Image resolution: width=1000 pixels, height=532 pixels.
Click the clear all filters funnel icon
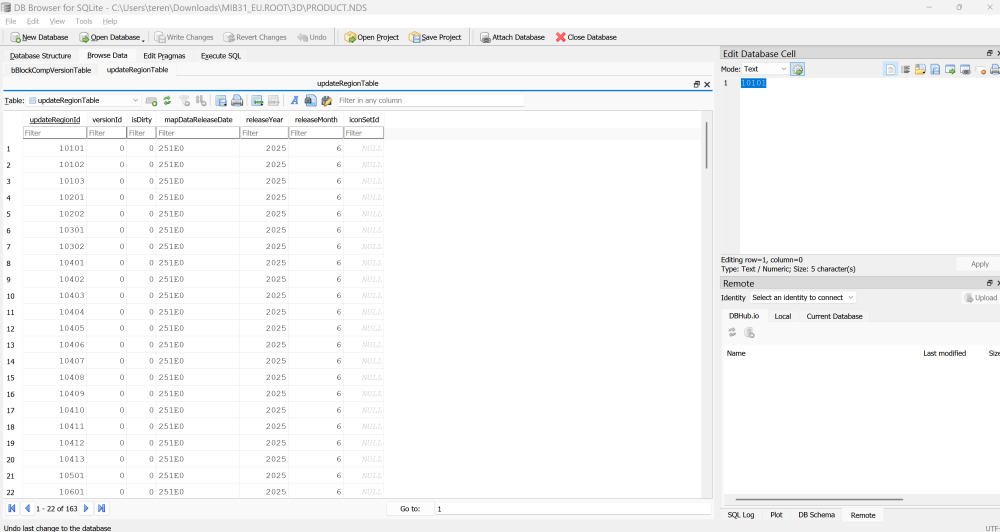[184, 100]
